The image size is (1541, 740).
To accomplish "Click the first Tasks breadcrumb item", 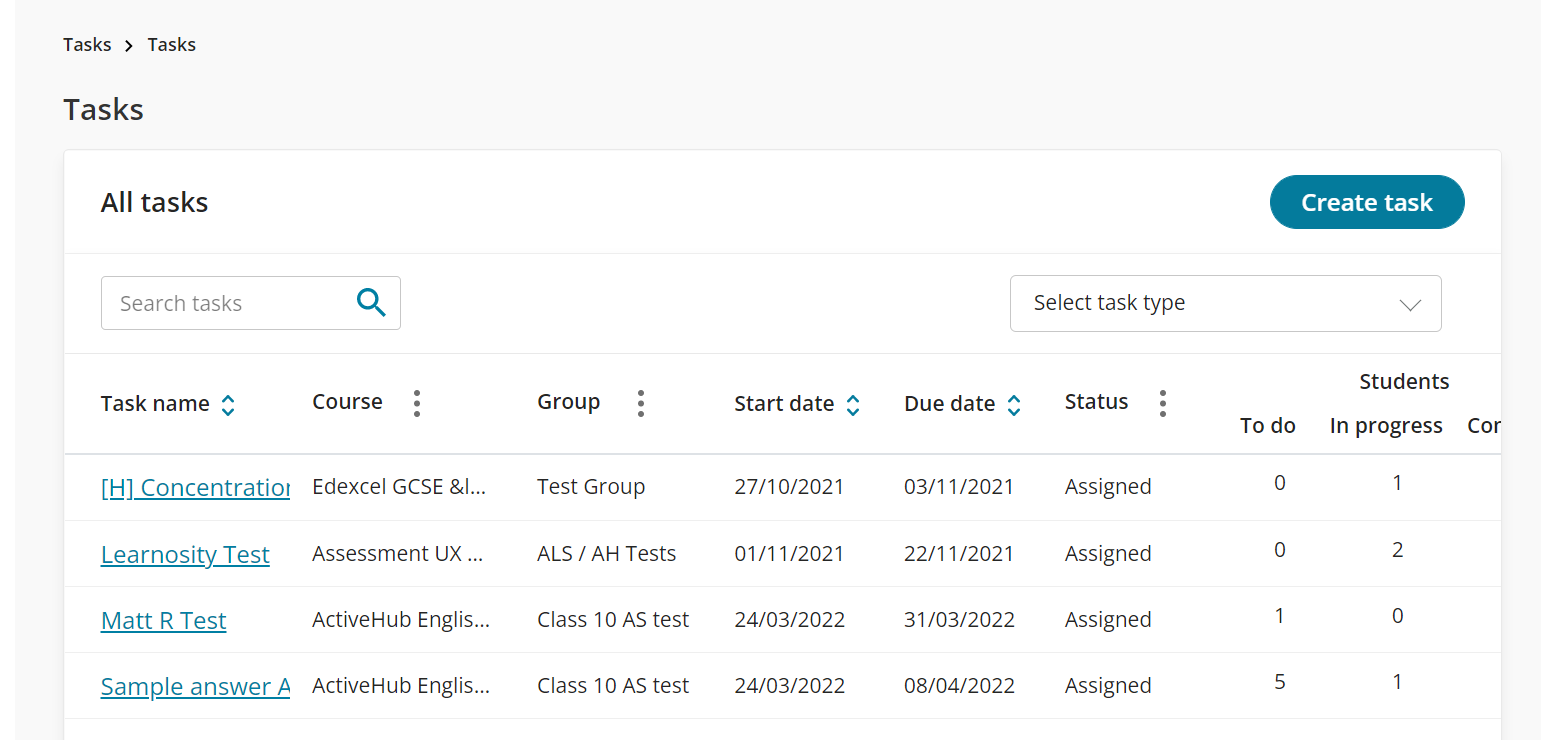I will coord(87,44).
